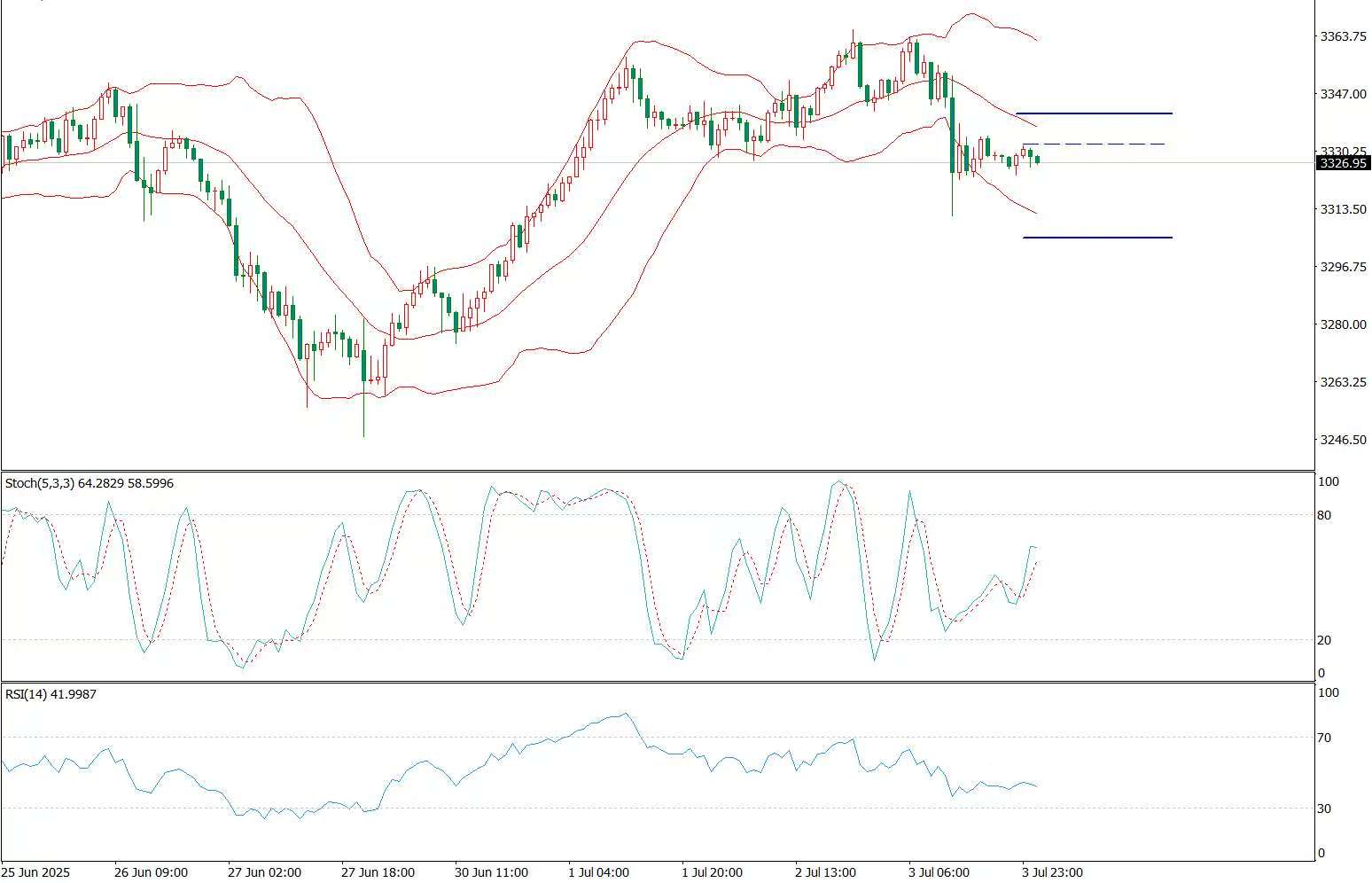1372x883 pixels.
Task: Click the 3246.50 price axis label
Action: [1343, 440]
